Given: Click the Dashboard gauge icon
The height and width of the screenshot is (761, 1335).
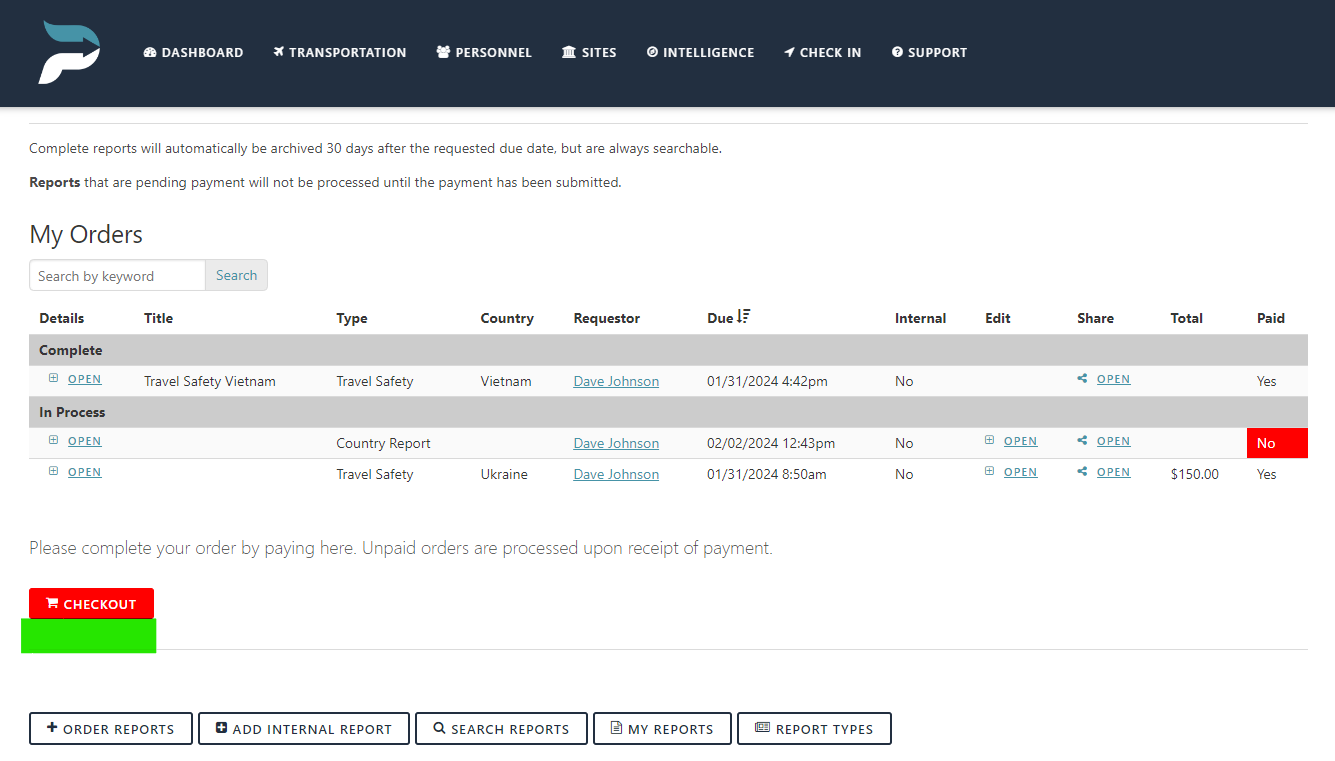Looking at the screenshot, I should (150, 52).
